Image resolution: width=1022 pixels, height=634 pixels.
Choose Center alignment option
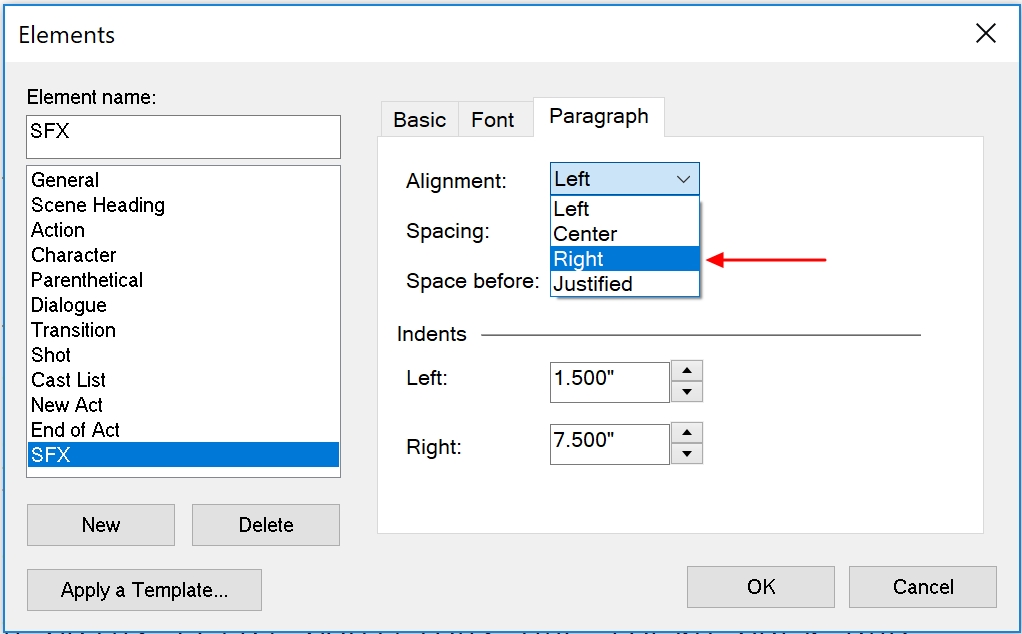click(624, 234)
